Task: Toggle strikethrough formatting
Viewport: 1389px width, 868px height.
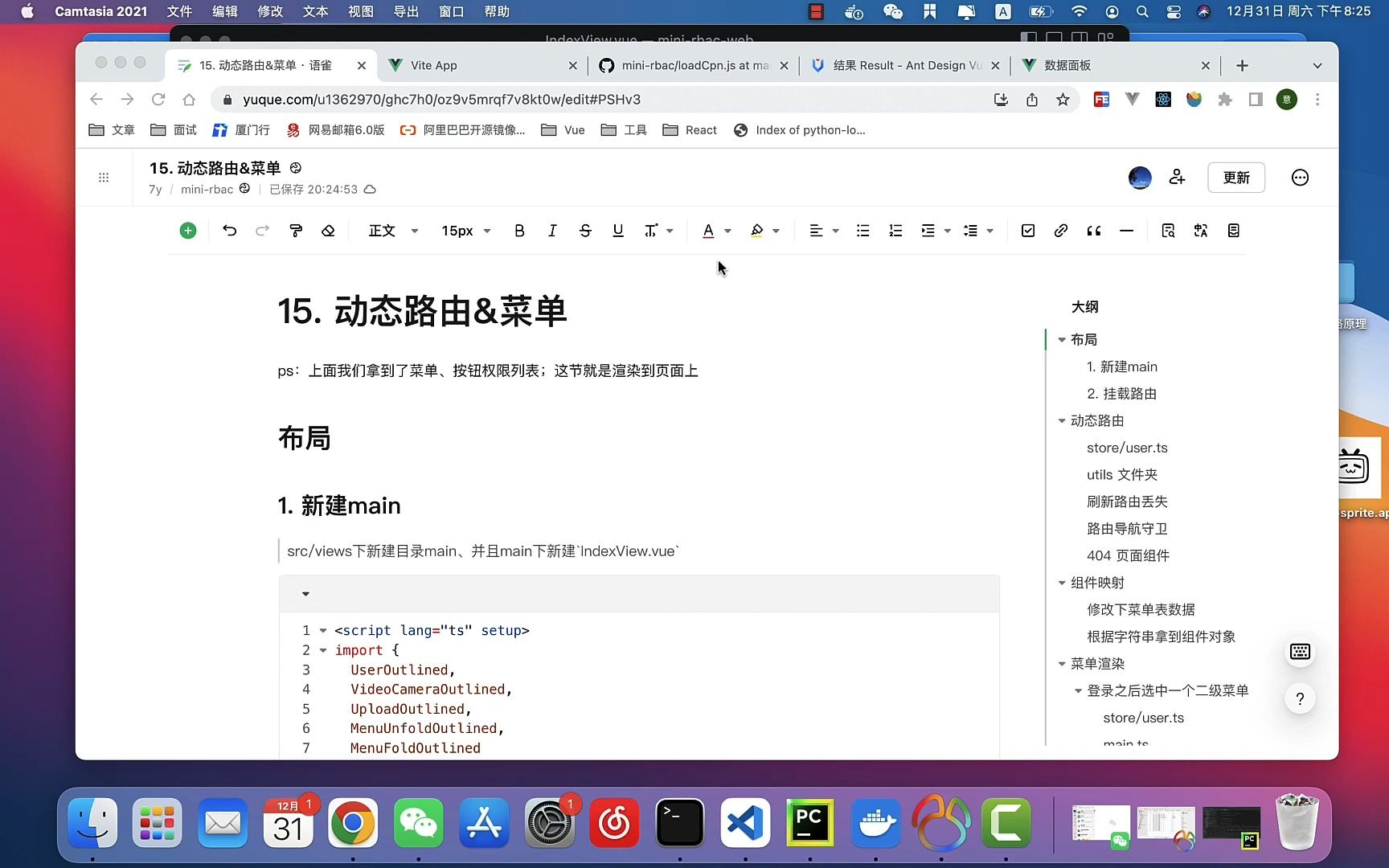Action: [585, 231]
